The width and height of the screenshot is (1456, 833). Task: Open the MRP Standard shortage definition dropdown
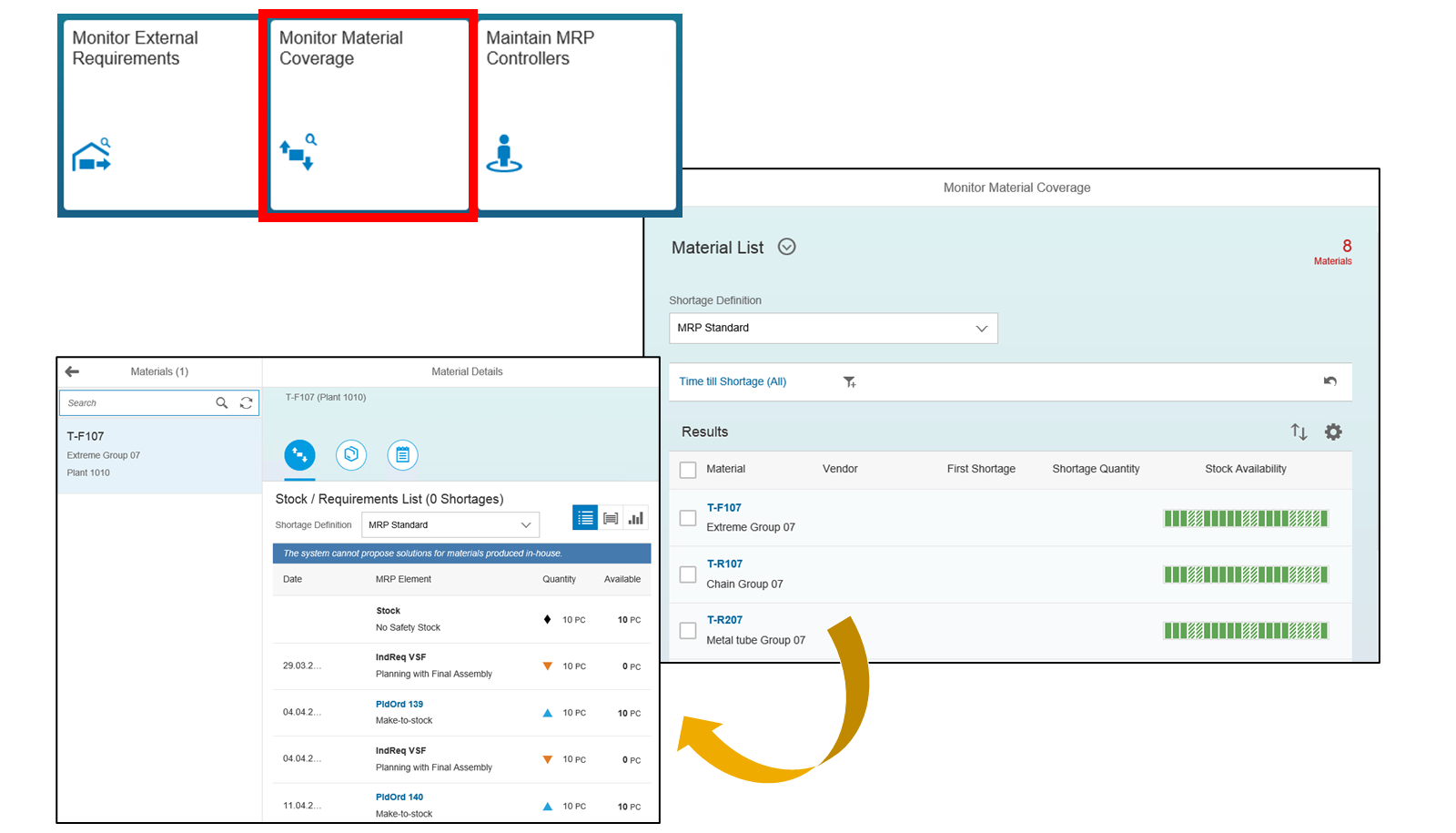click(834, 329)
